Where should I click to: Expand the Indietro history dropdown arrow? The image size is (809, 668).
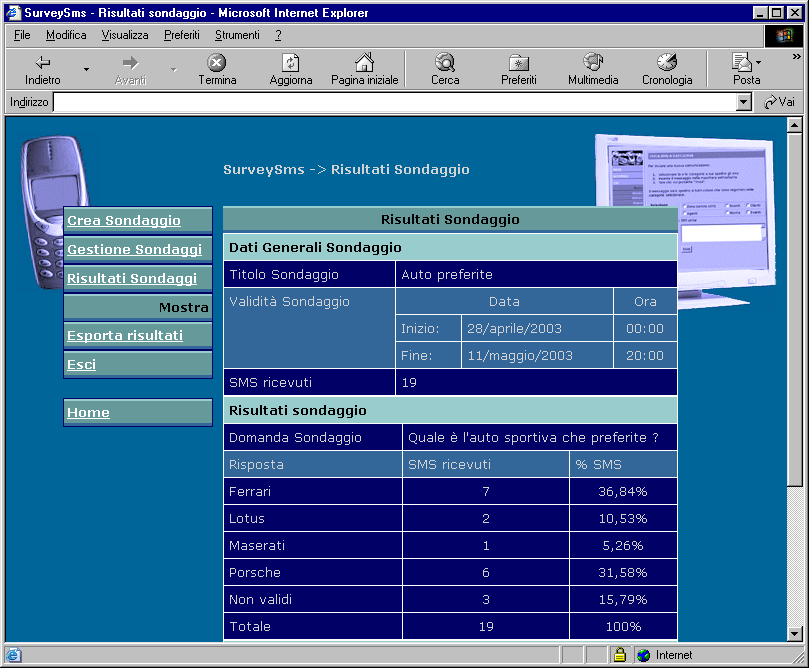click(x=86, y=69)
